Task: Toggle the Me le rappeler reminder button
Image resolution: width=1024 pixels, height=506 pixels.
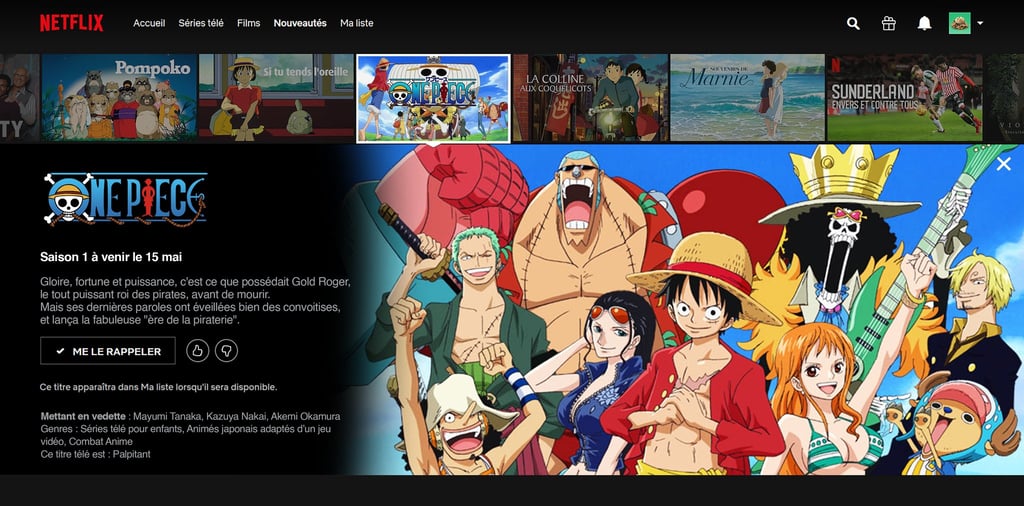Action: pyautogui.click(x=108, y=351)
